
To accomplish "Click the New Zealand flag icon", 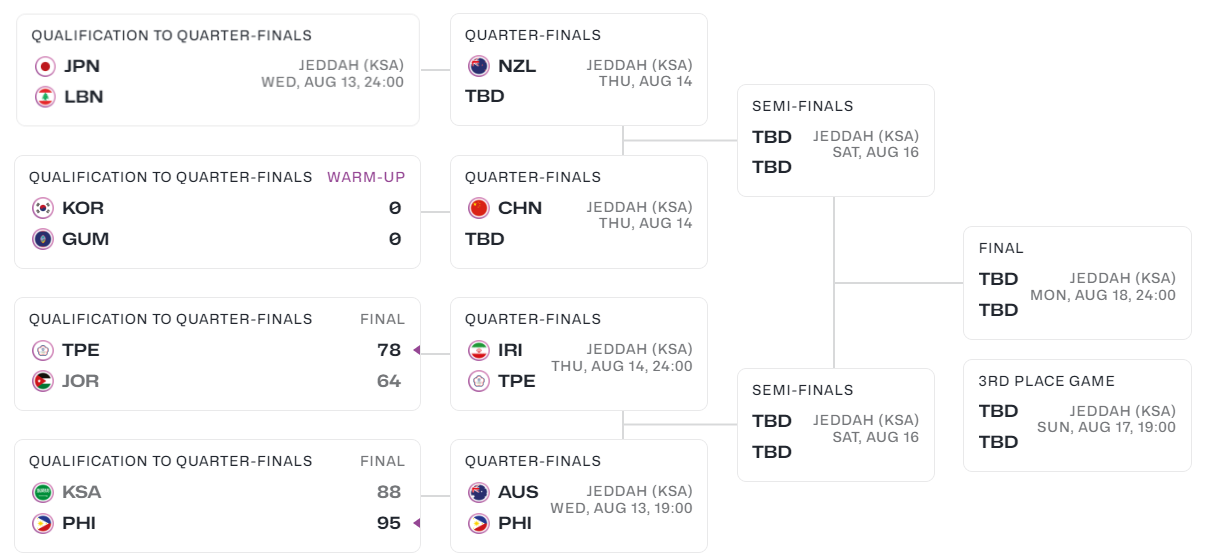I will (479, 66).
